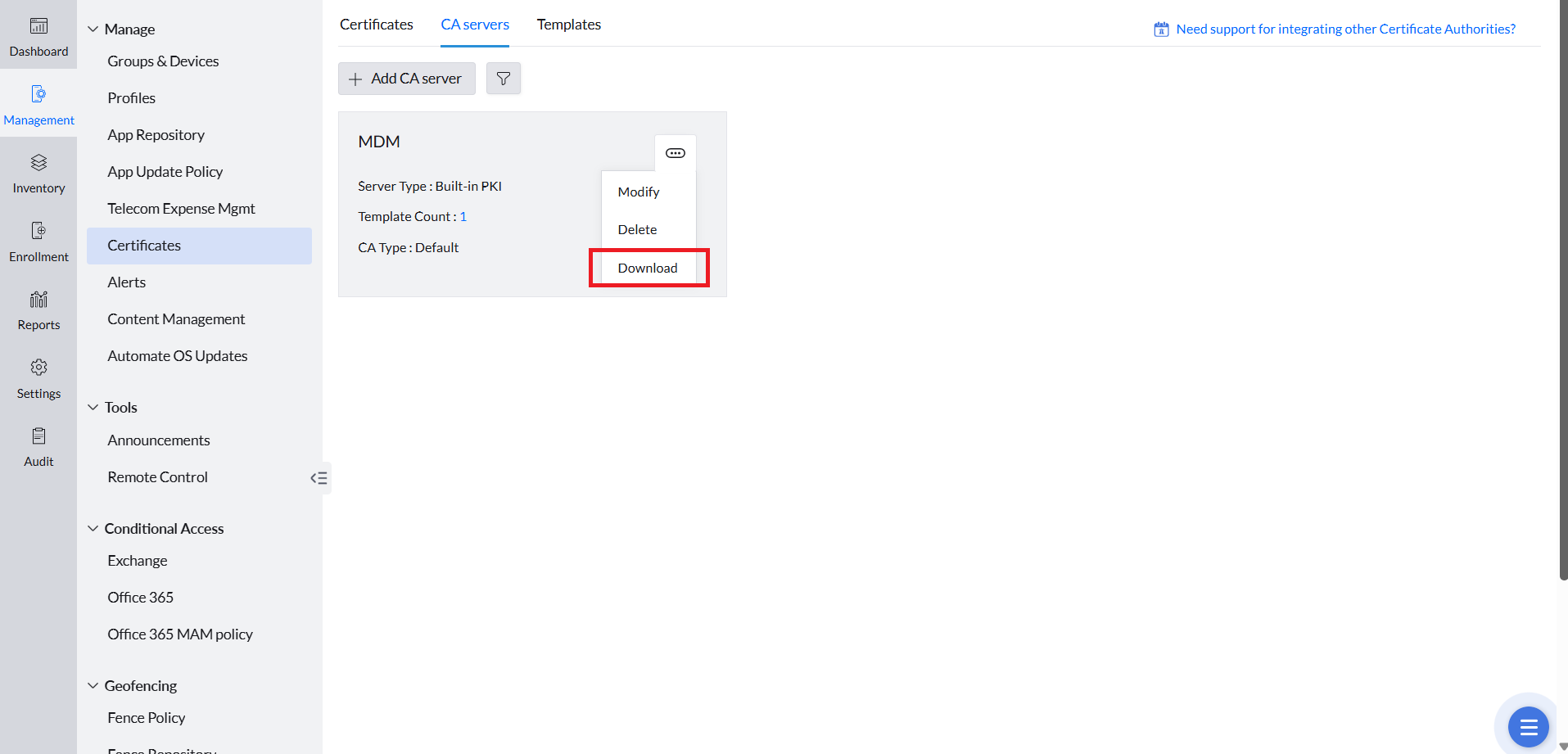Choose Download from the context menu
This screenshot has height=754, width=1568.
coord(648,268)
